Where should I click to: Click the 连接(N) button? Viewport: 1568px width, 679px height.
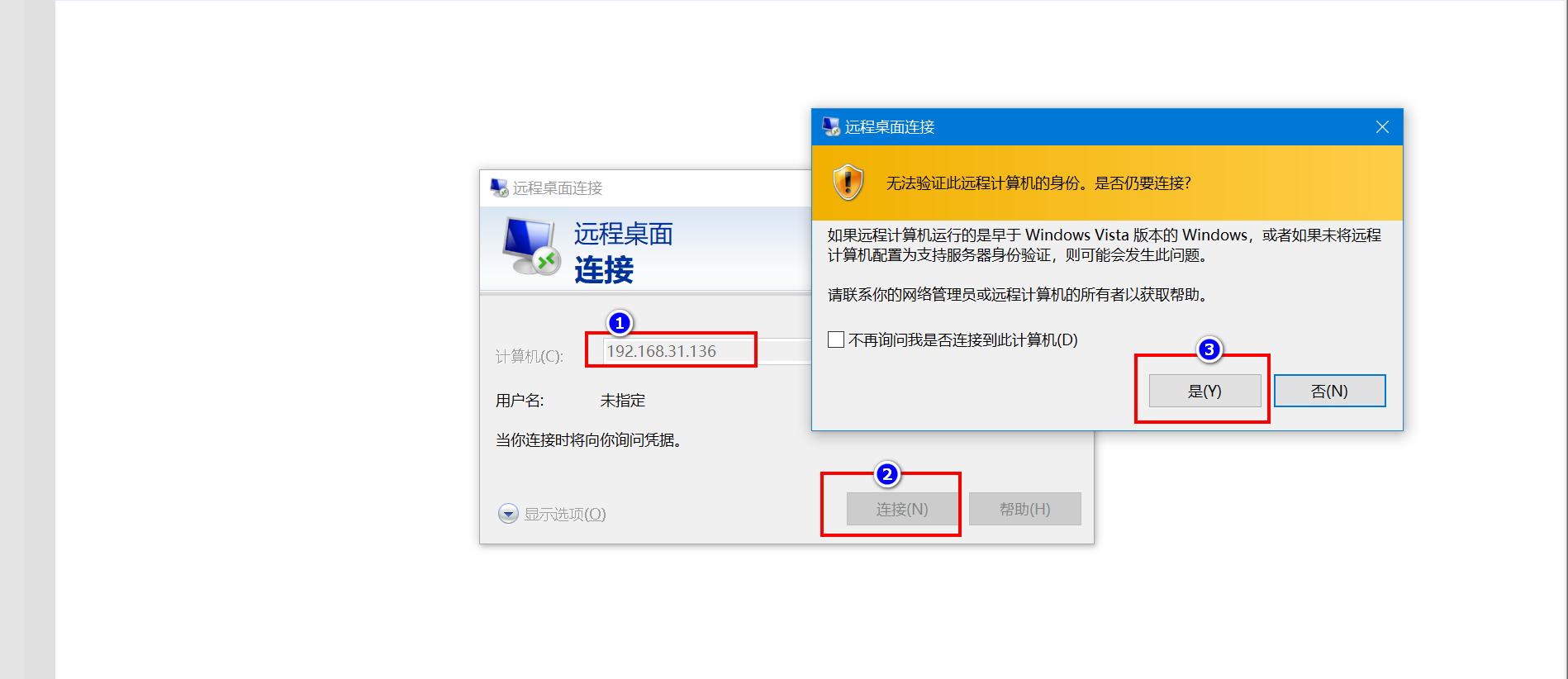coord(902,509)
